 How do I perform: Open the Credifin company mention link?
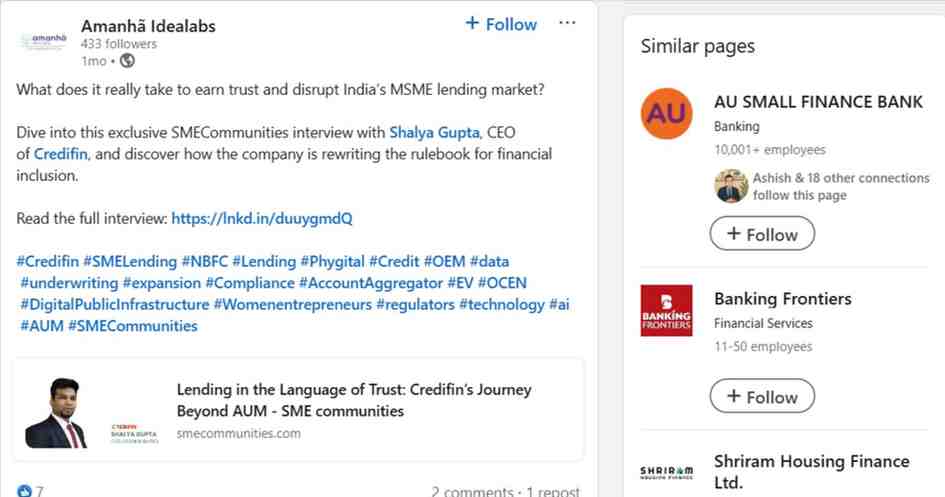[62, 154]
